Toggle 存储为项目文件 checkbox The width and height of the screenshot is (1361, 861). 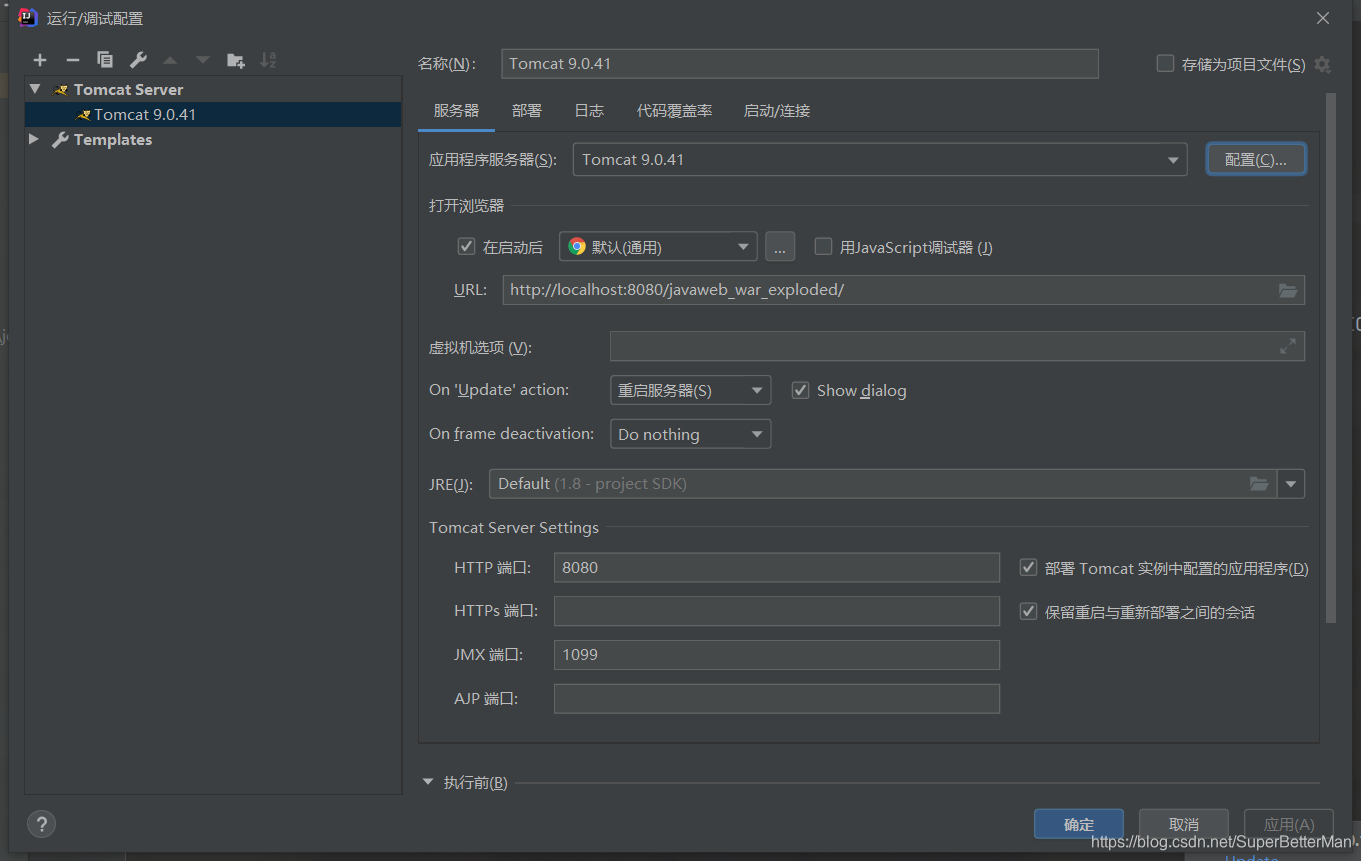point(1165,63)
